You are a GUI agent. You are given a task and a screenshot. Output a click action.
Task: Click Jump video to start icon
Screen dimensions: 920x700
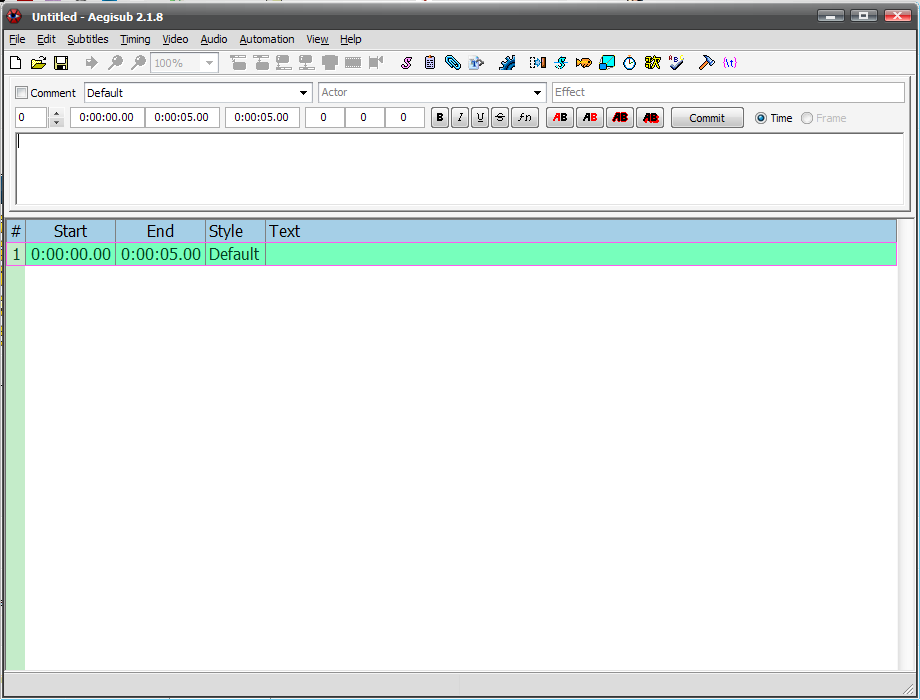coord(238,63)
